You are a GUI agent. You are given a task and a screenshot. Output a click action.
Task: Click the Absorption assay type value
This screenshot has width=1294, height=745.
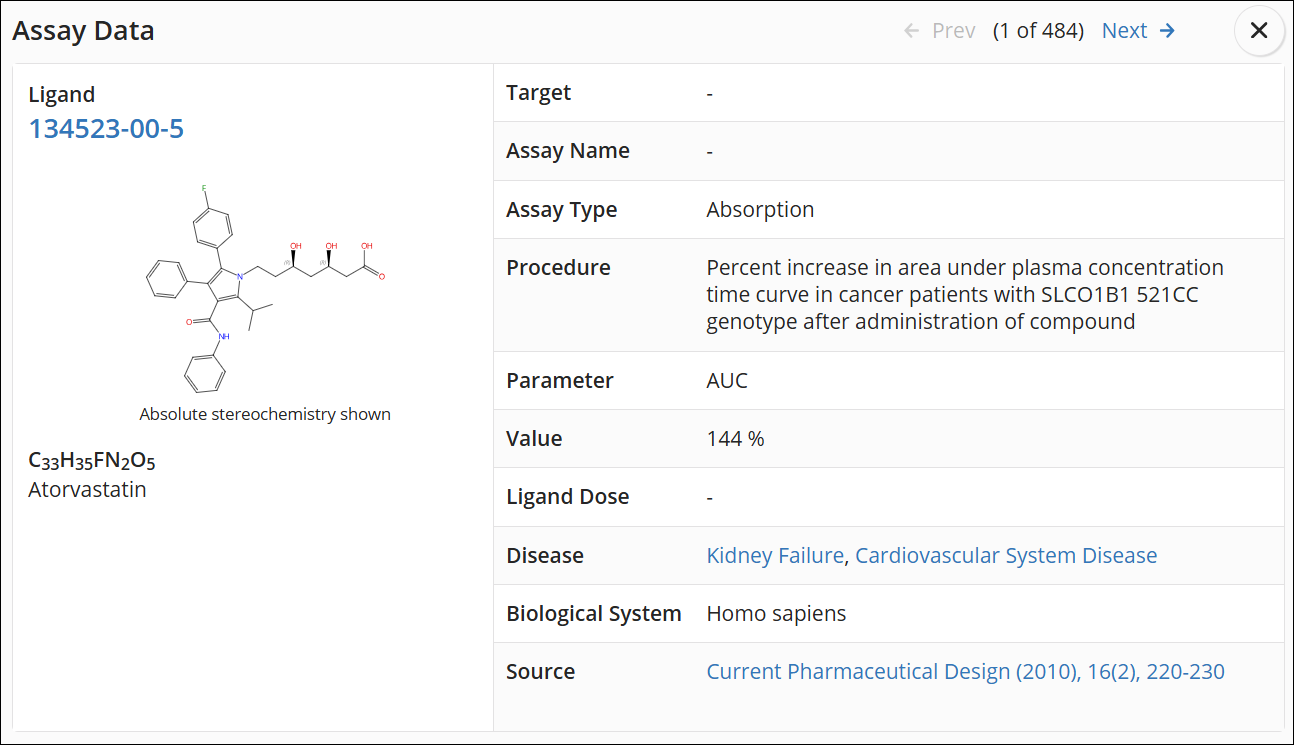760,210
